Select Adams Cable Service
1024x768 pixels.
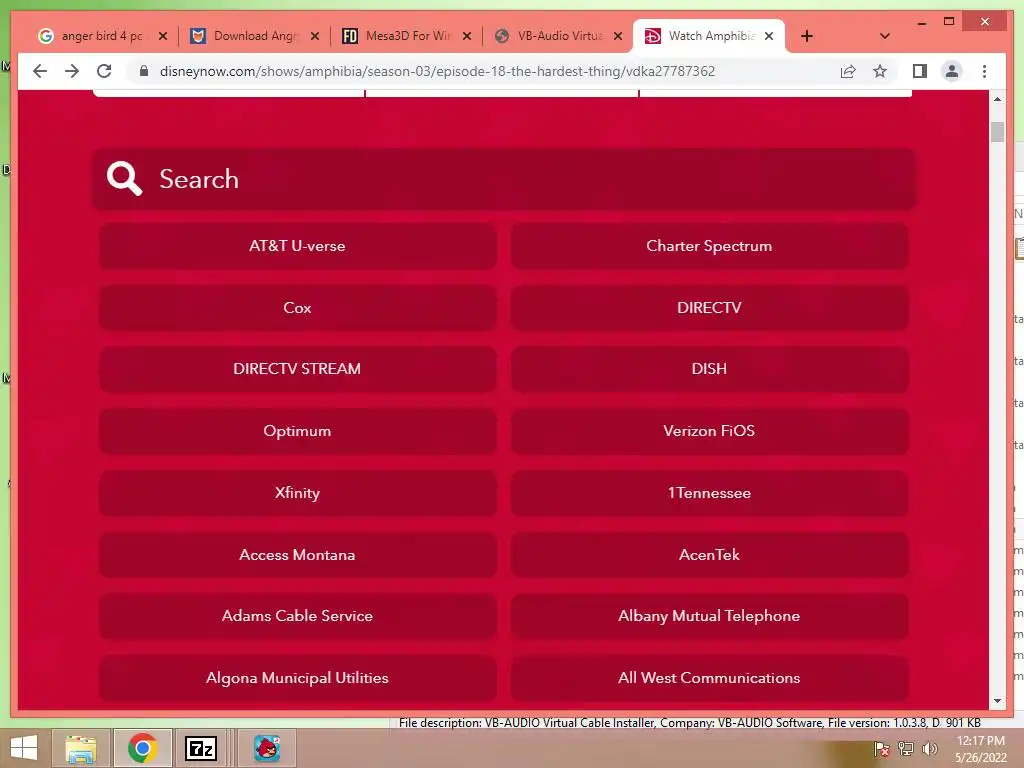pyautogui.click(x=298, y=616)
